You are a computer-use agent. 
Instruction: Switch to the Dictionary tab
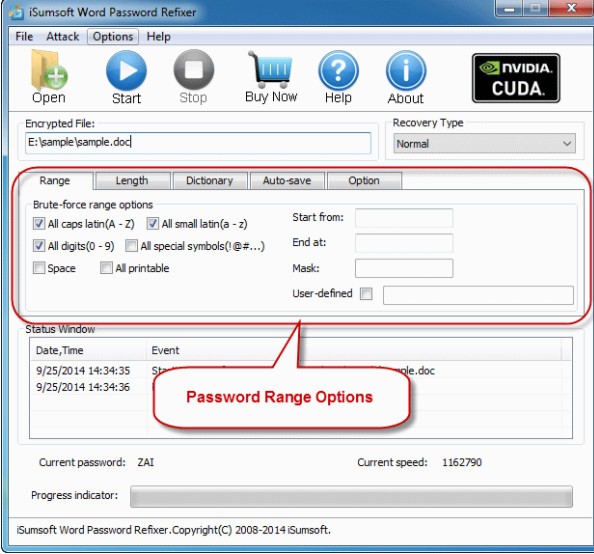209,181
